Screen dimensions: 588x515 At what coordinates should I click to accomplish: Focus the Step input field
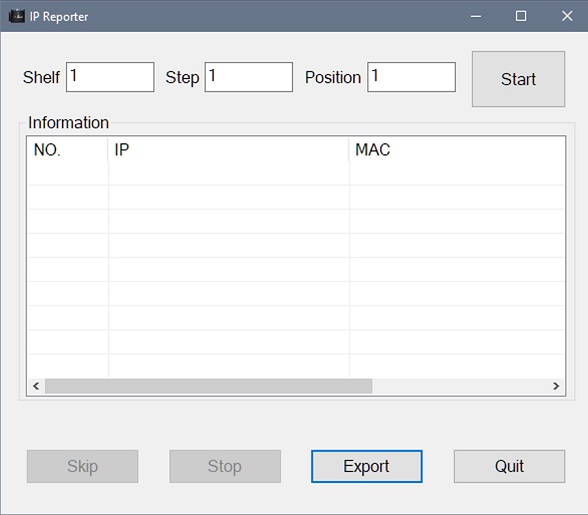pyautogui.click(x=249, y=77)
